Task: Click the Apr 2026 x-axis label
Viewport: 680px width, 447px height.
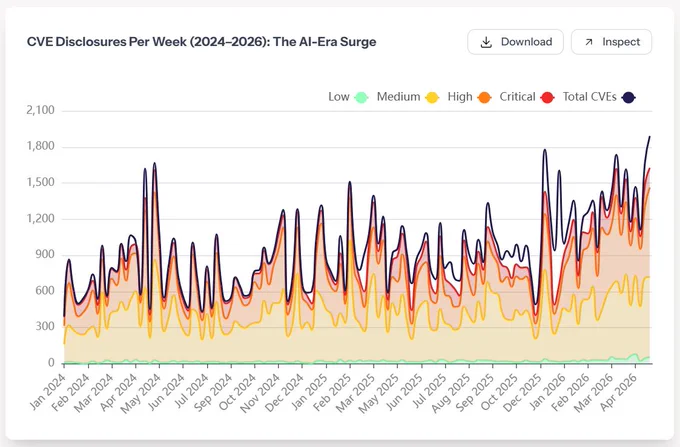Action: coord(619,391)
